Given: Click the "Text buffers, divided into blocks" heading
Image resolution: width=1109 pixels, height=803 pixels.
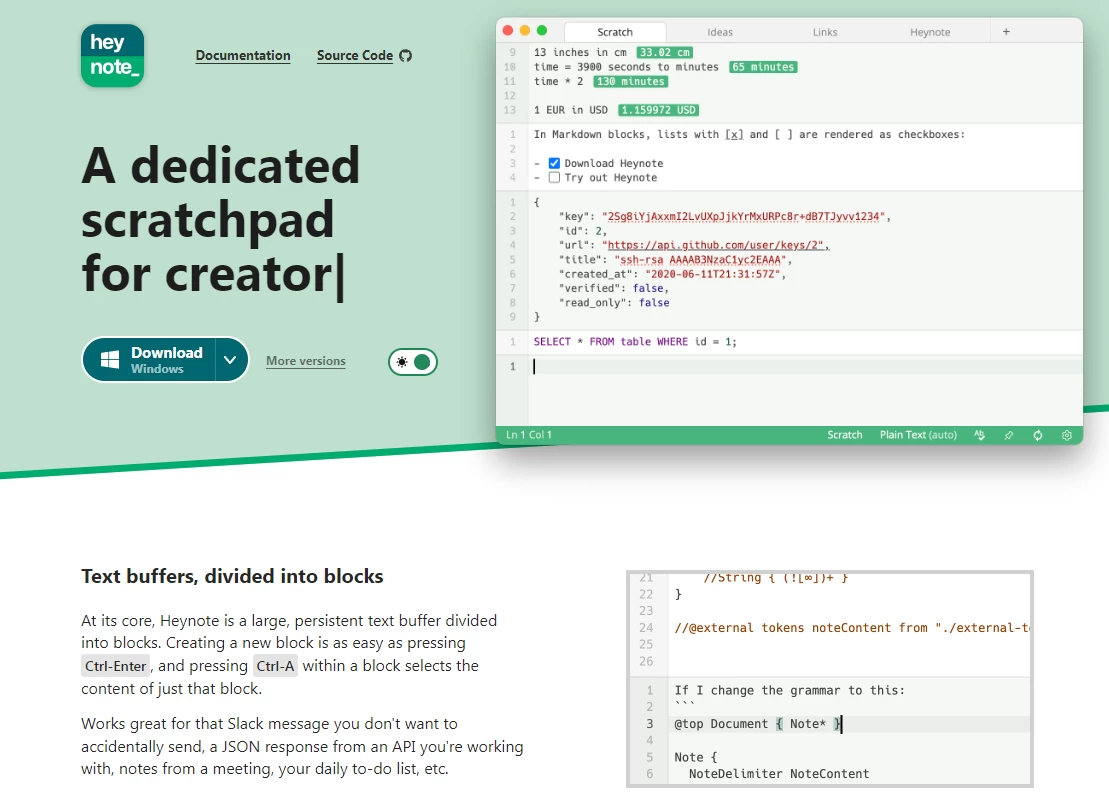Looking at the screenshot, I should click(x=232, y=577).
